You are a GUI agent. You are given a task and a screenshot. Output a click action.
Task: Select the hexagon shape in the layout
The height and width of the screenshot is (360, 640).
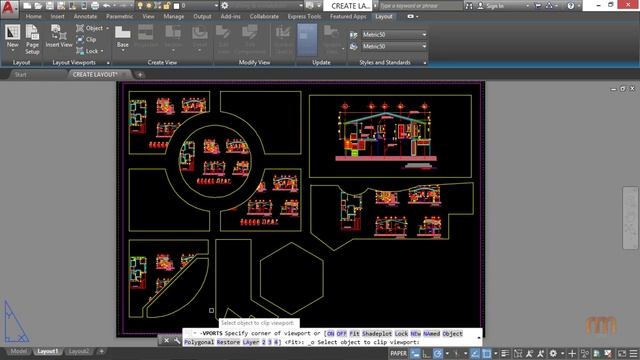pyautogui.click(x=292, y=278)
